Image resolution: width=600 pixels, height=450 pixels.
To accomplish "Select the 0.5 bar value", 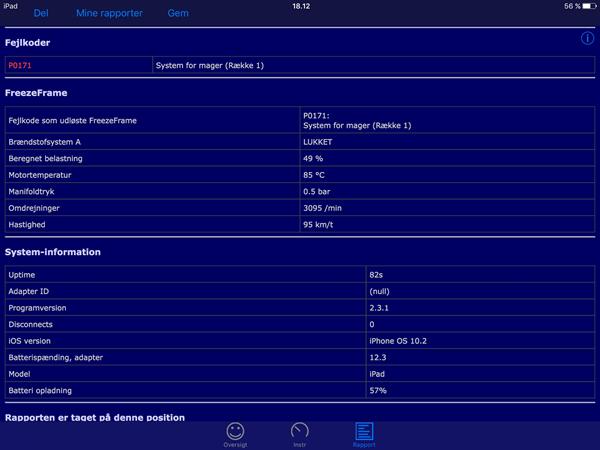I will [316, 191].
